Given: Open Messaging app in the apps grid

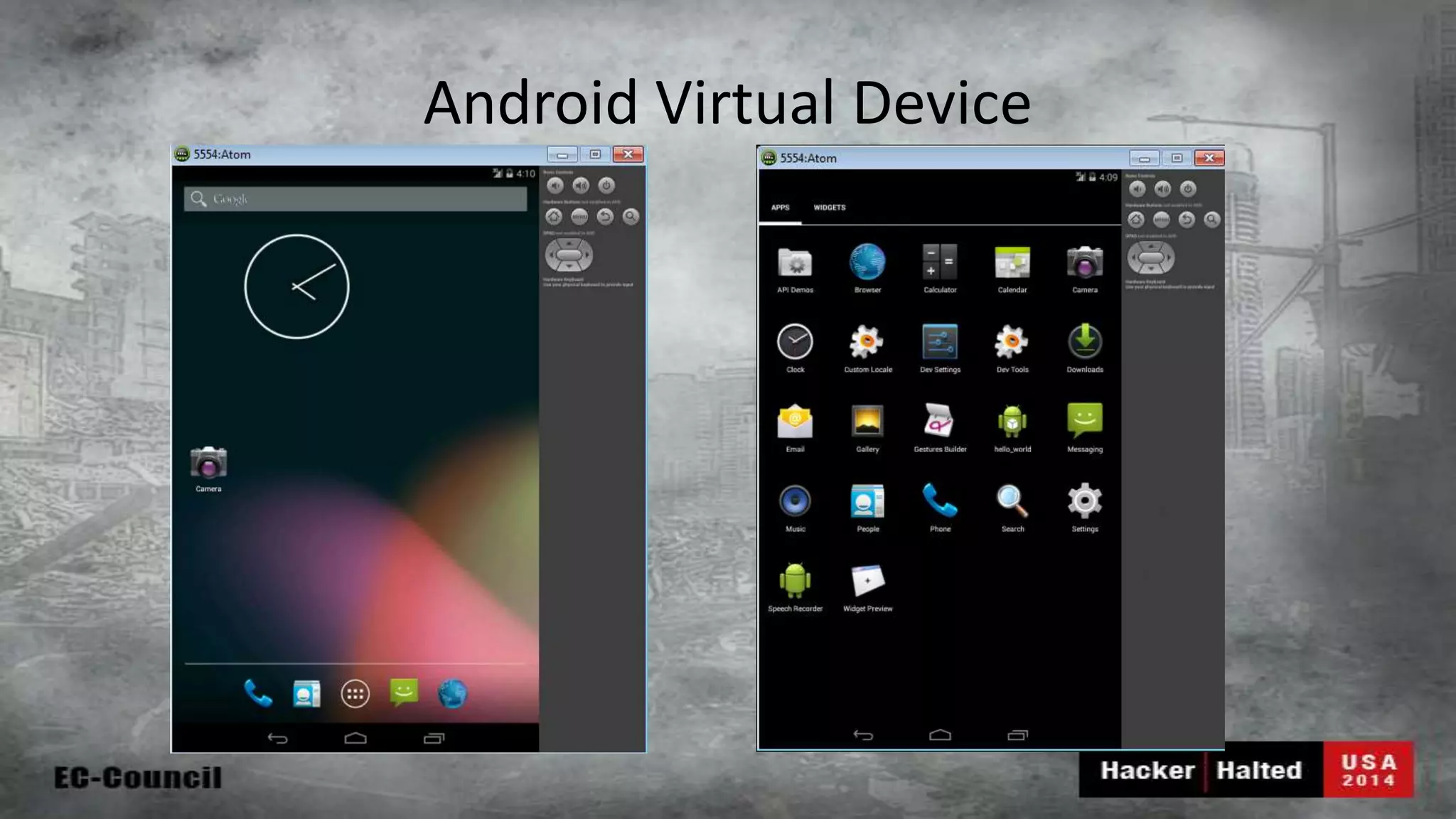Looking at the screenshot, I should coord(1085,429).
